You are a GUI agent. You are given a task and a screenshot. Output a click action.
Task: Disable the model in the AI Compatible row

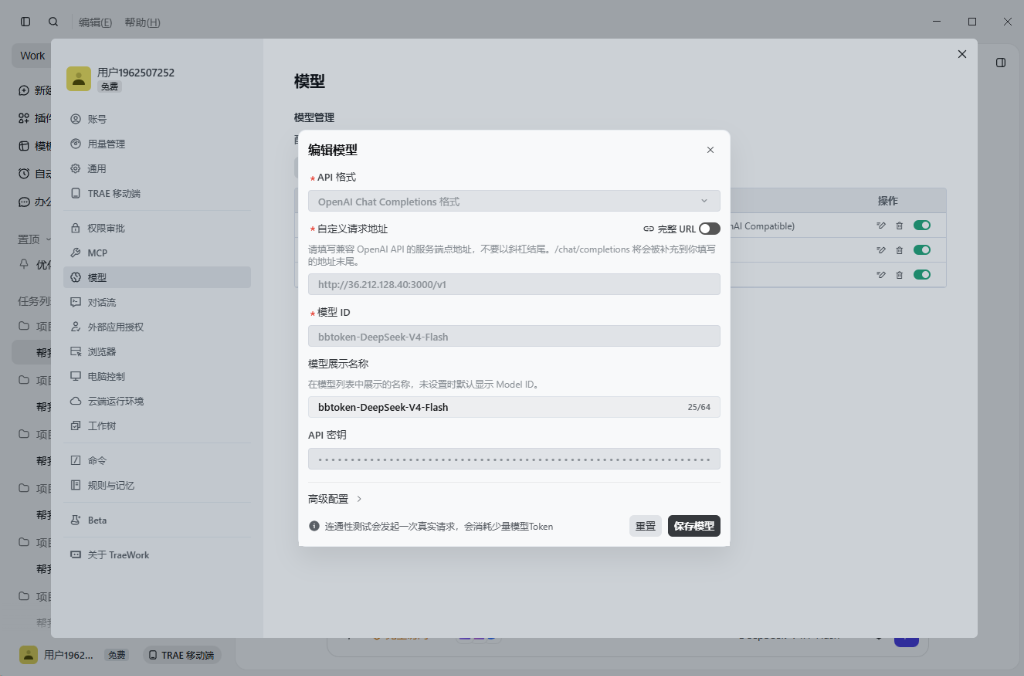tap(922, 225)
